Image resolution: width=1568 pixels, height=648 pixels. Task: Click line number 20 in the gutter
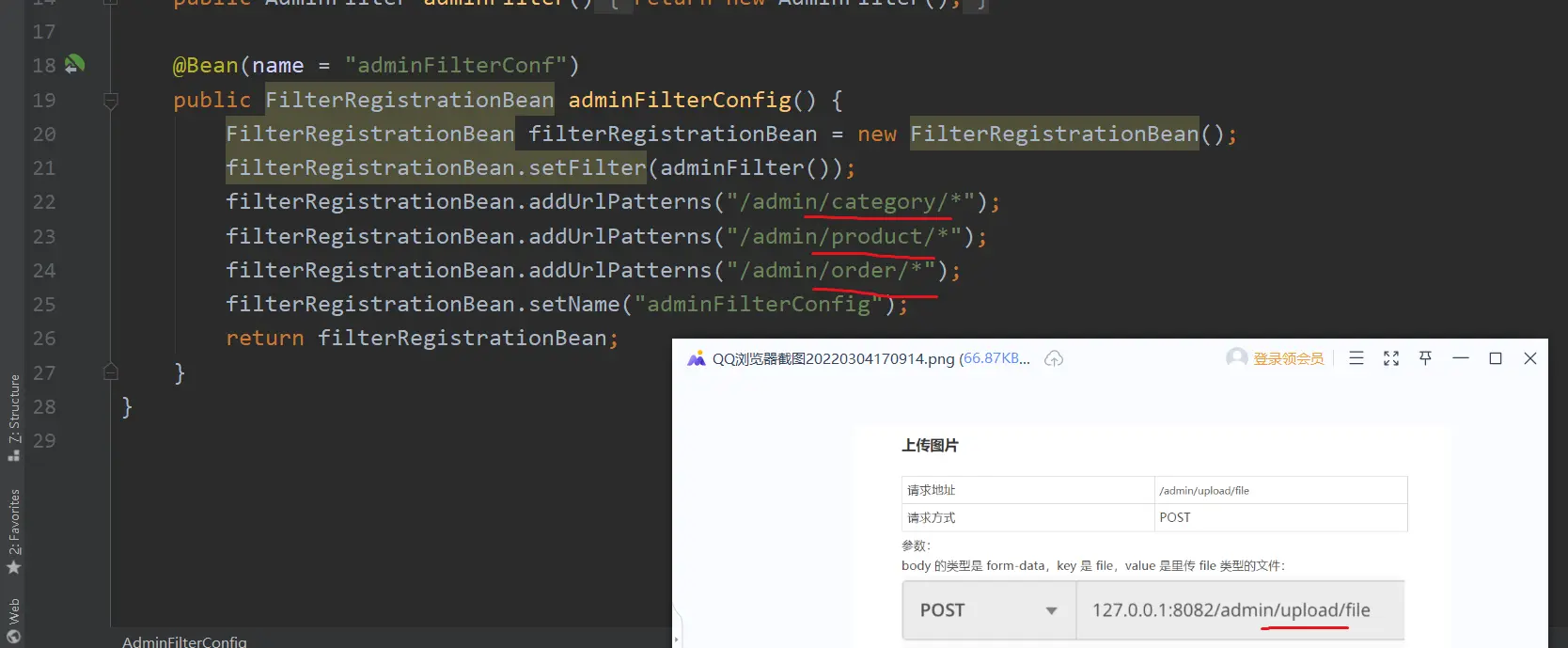click(44, 134)
